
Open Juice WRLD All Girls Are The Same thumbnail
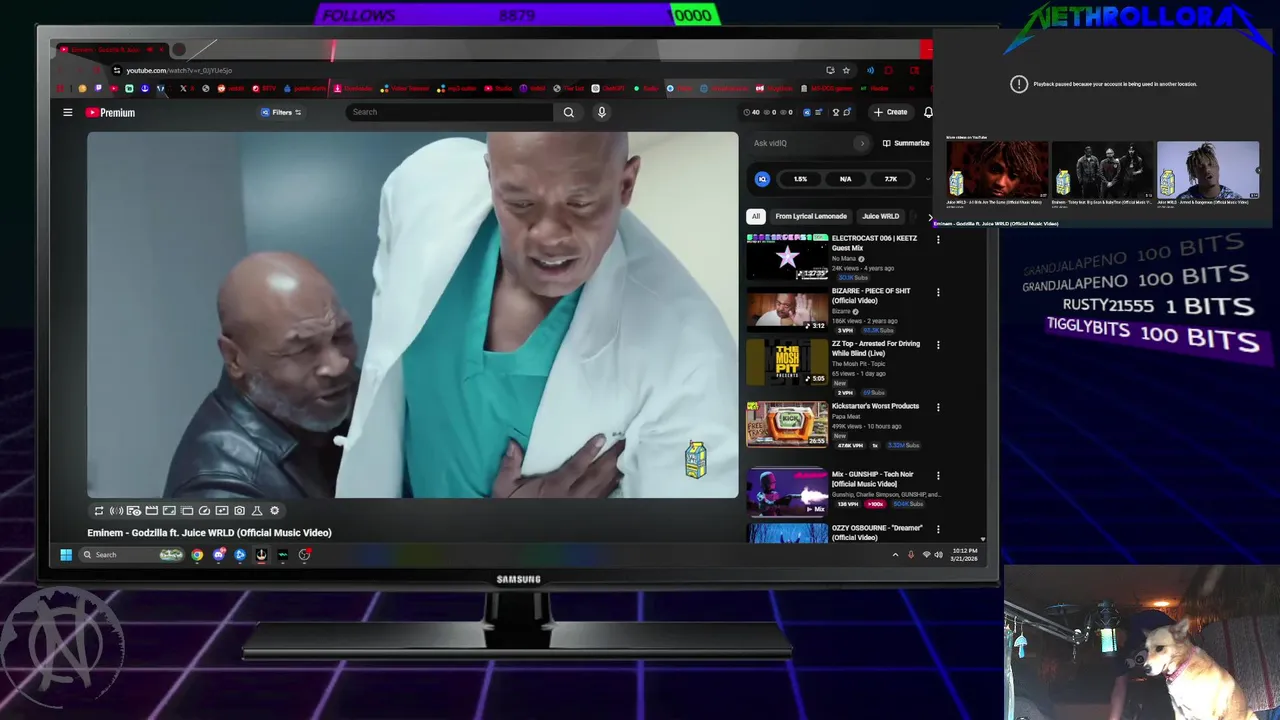point(997,170)
